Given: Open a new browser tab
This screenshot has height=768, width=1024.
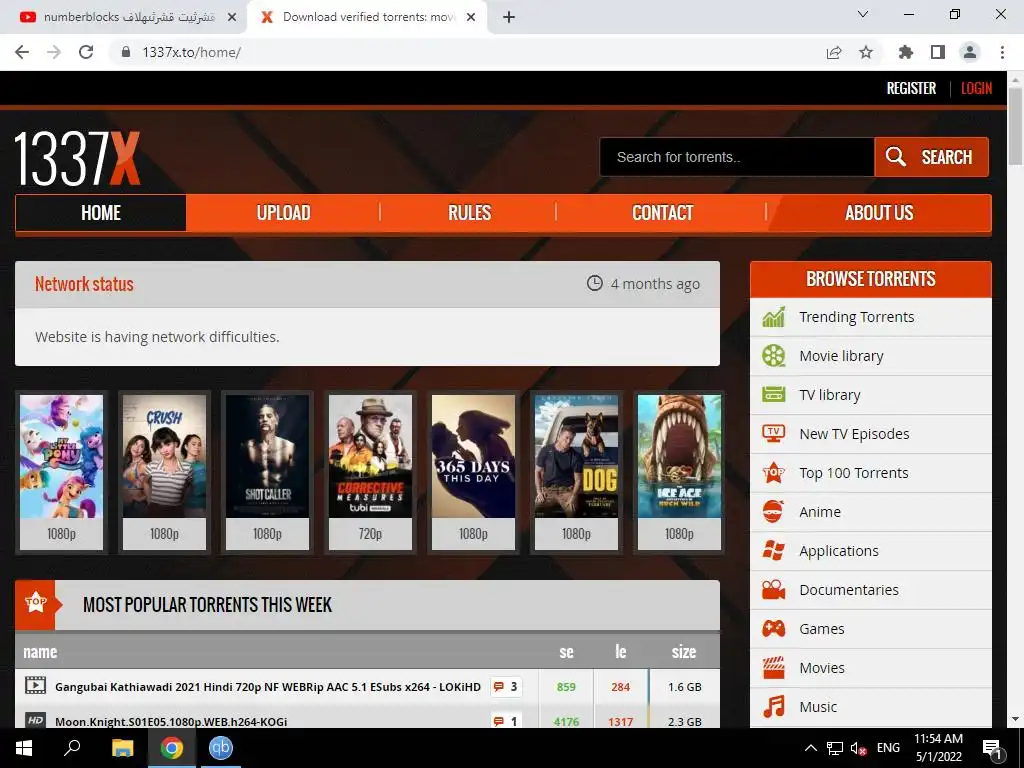Looking at the screenshot, I should coord(509,18).
